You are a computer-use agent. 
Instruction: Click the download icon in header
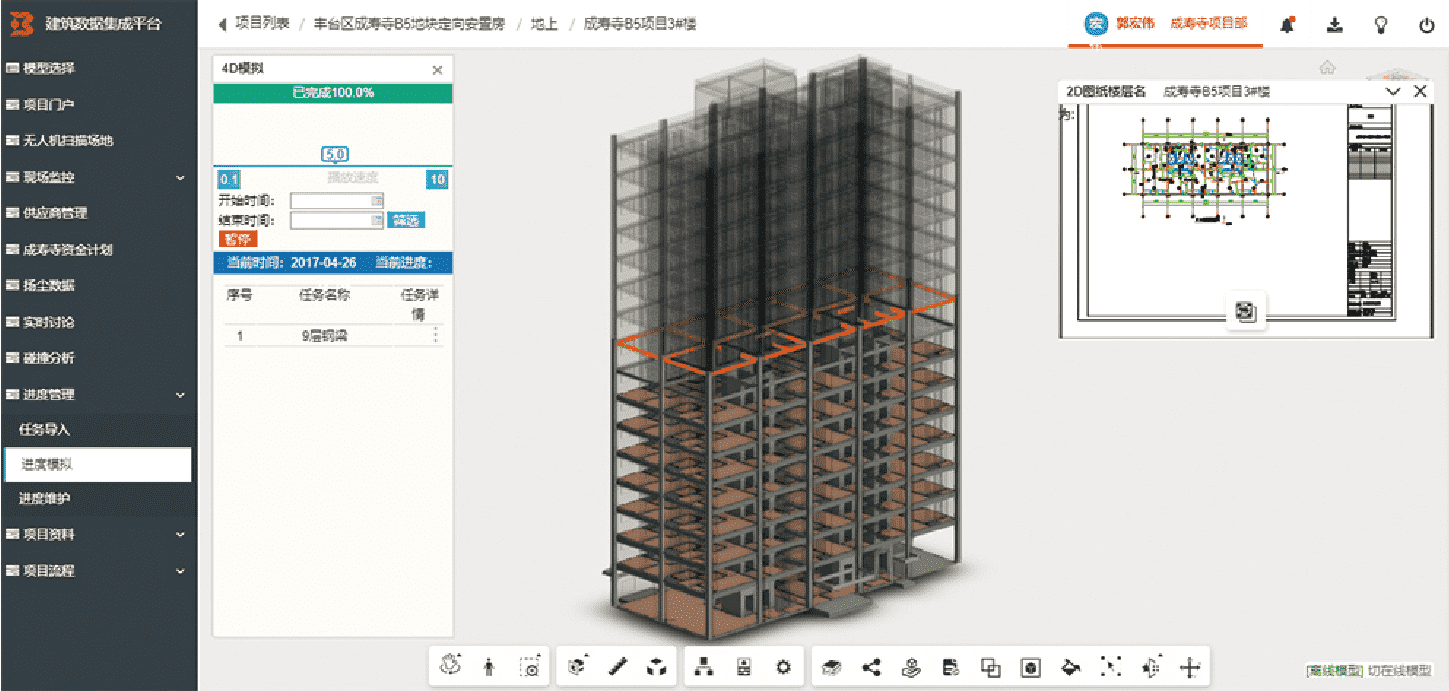click(1333, 25)
